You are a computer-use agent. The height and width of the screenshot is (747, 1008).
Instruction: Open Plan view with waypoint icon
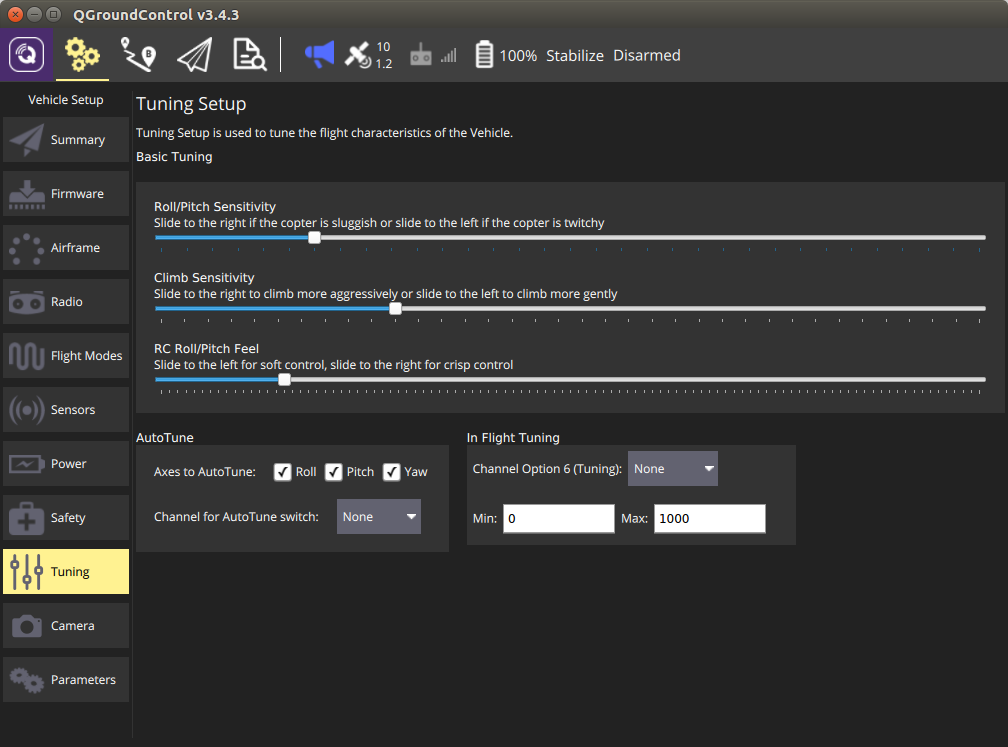click(x=138, y=55)
